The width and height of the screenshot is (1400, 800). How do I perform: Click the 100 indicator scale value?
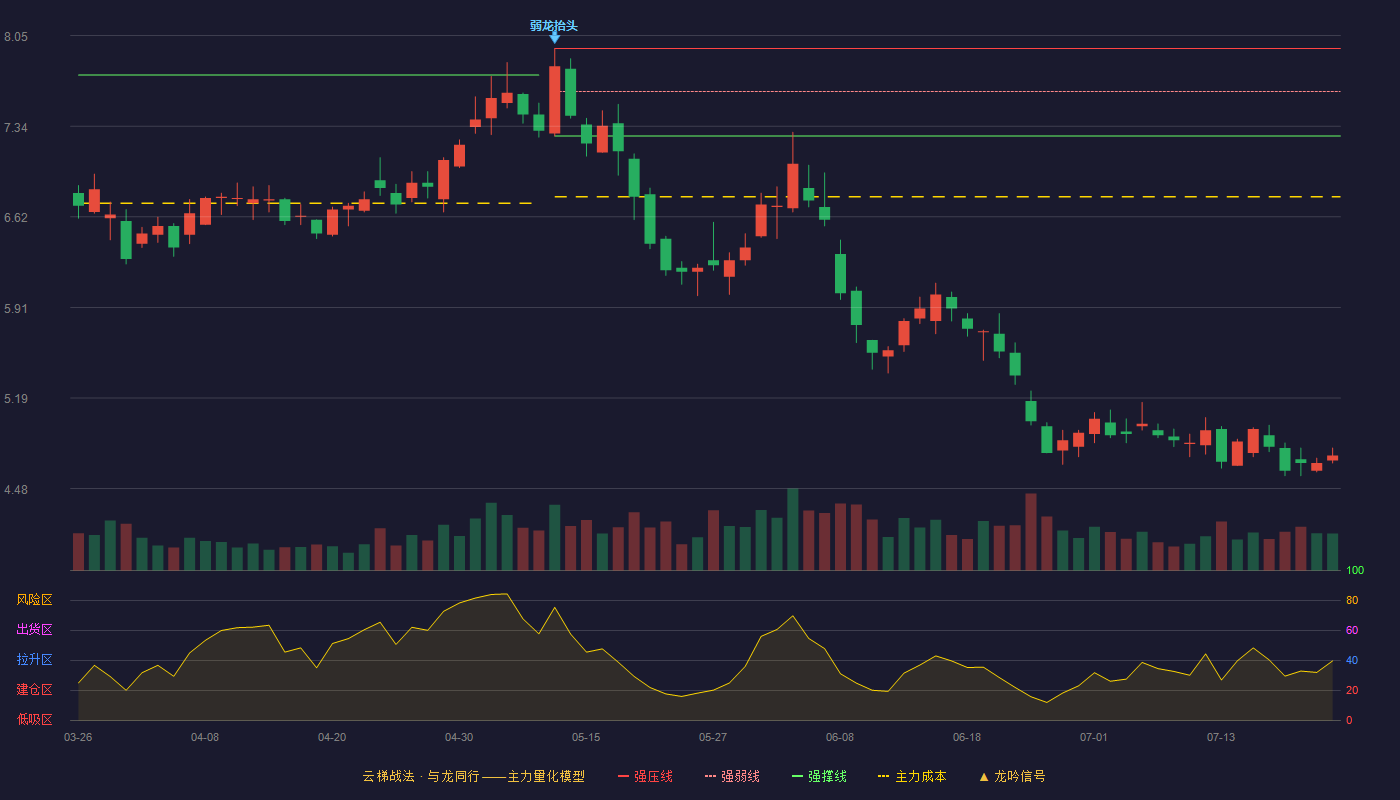(x=1355, y=571)
